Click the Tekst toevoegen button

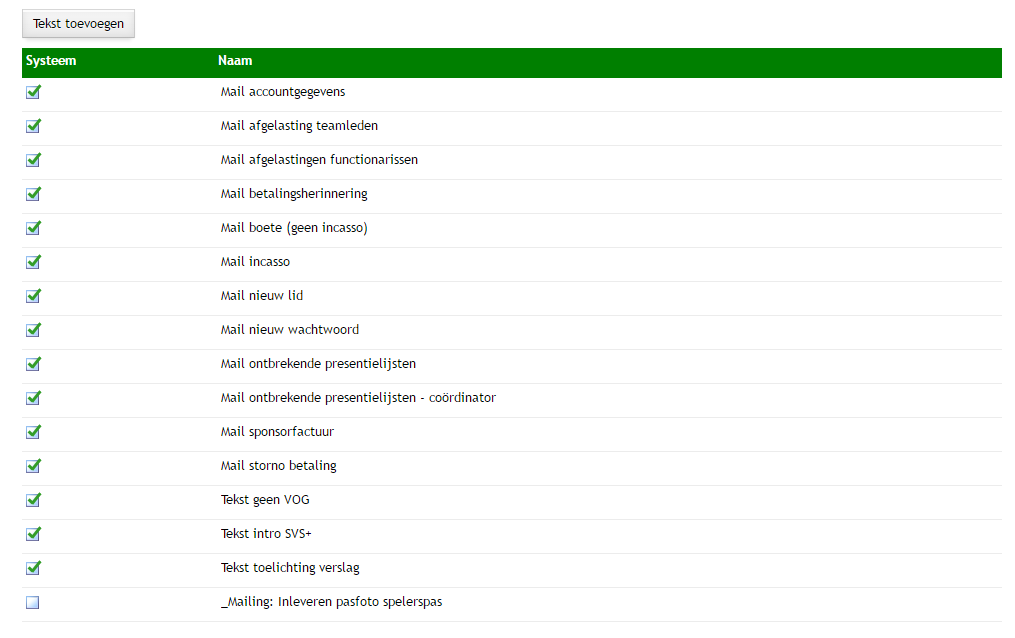pyautogui.click(x=78, y=24)
